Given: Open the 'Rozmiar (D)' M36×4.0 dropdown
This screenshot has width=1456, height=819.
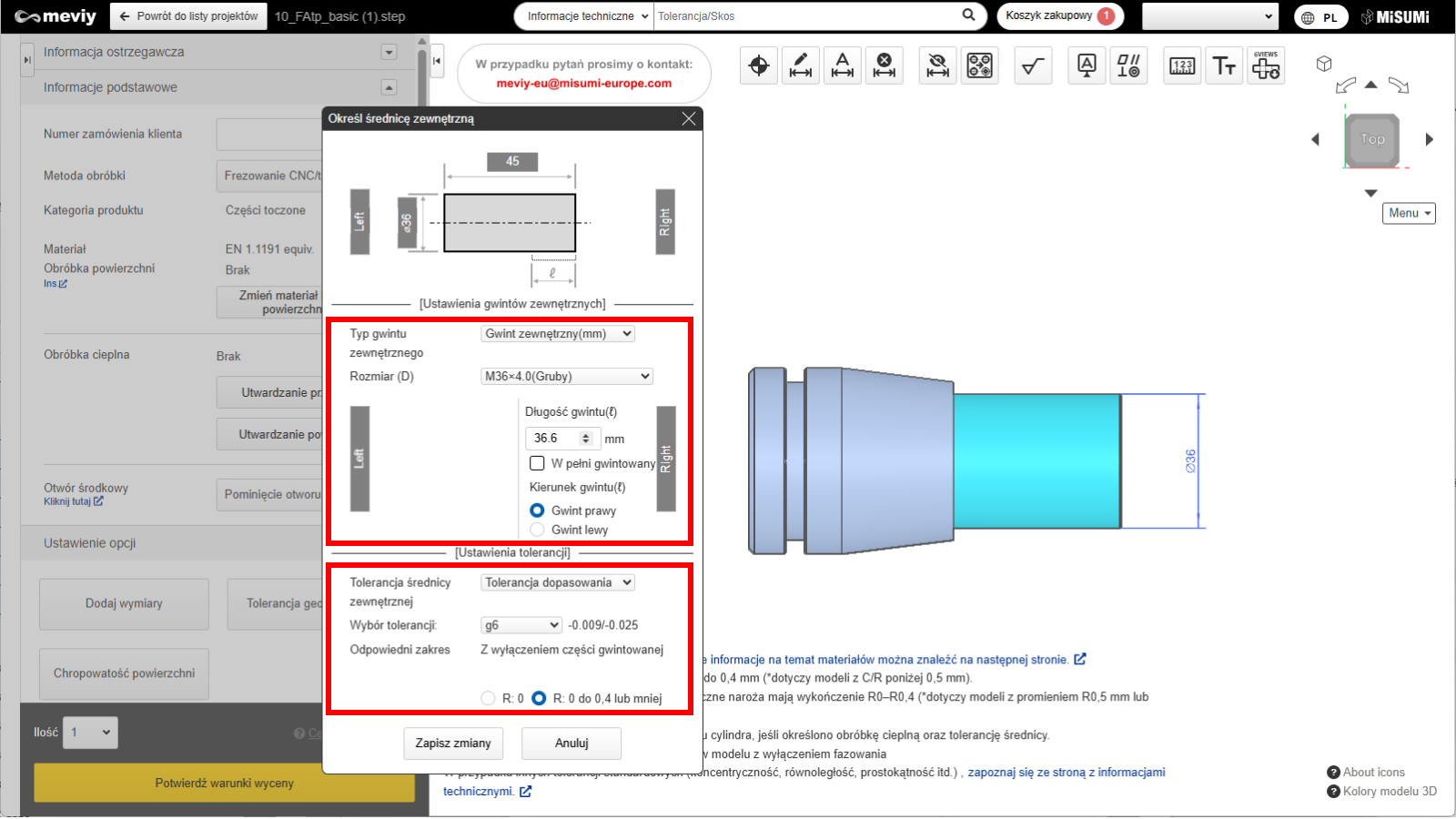Looking at the screenshot, I should click(x=567, y=377).
